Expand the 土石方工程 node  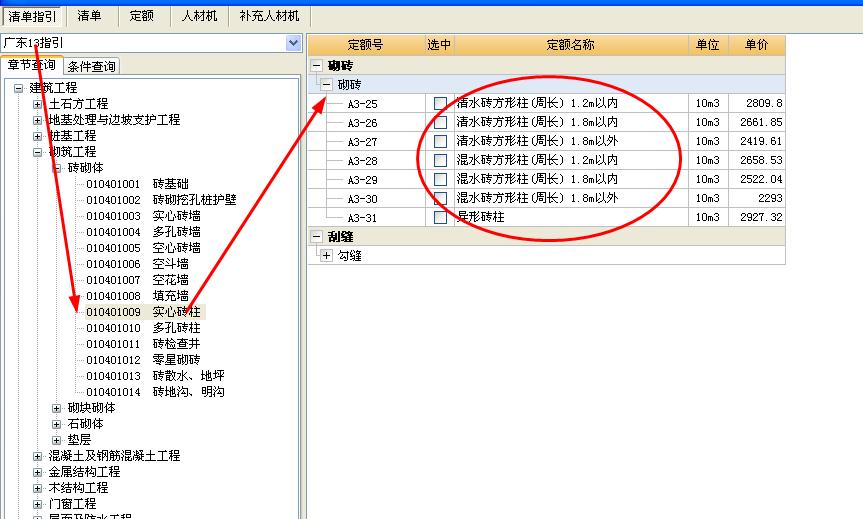37,104
